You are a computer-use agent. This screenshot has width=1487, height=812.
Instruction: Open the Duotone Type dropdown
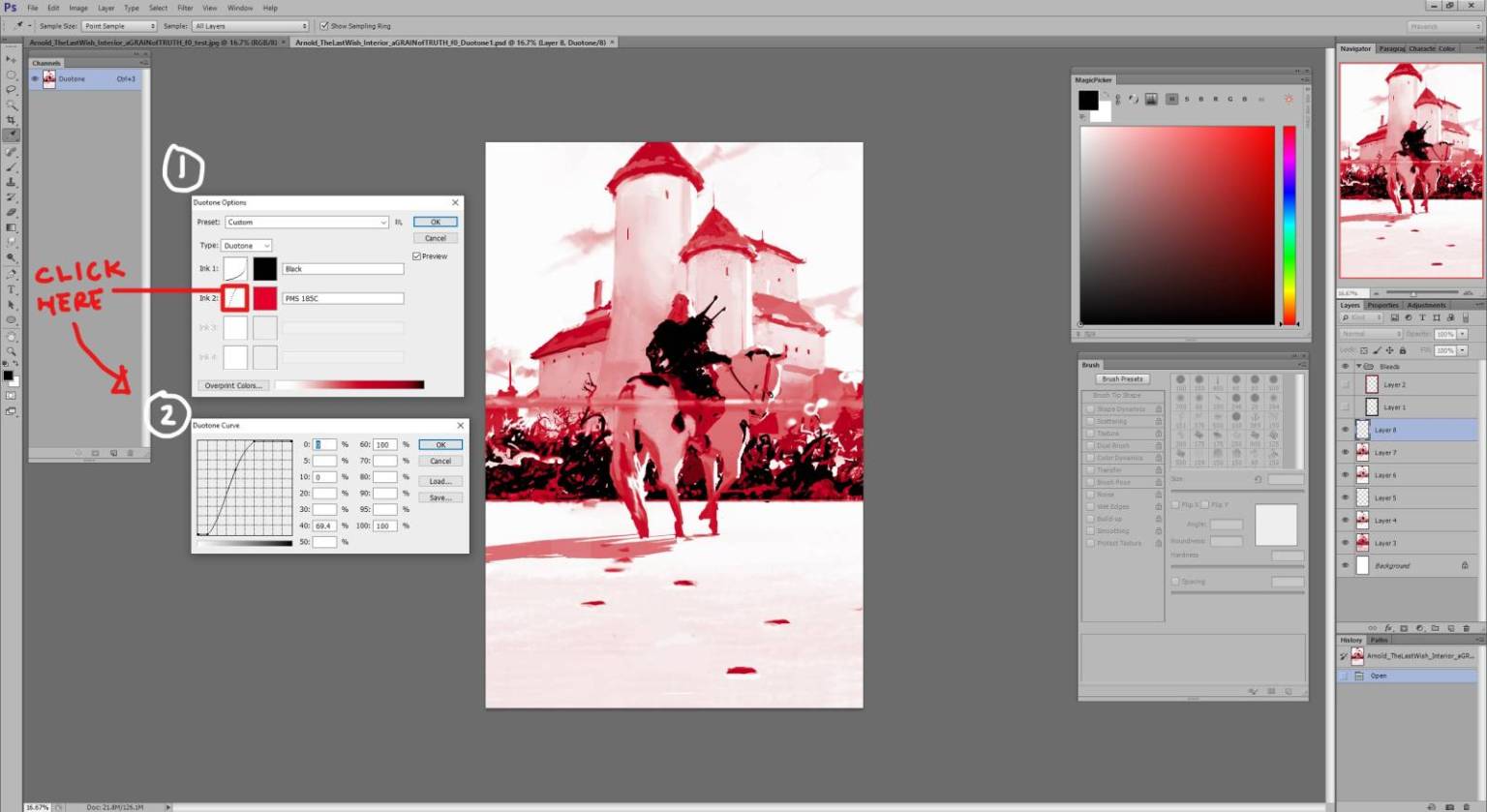[246, 246]
